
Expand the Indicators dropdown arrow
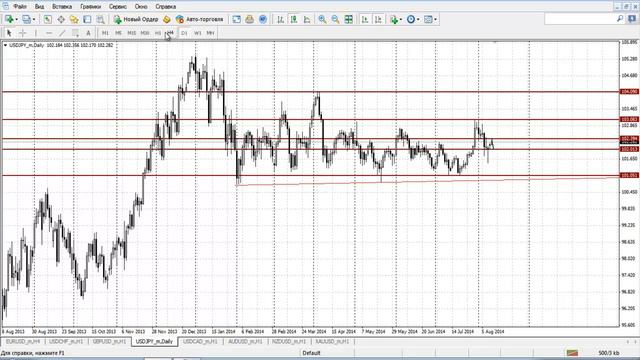tap(401, 19)
